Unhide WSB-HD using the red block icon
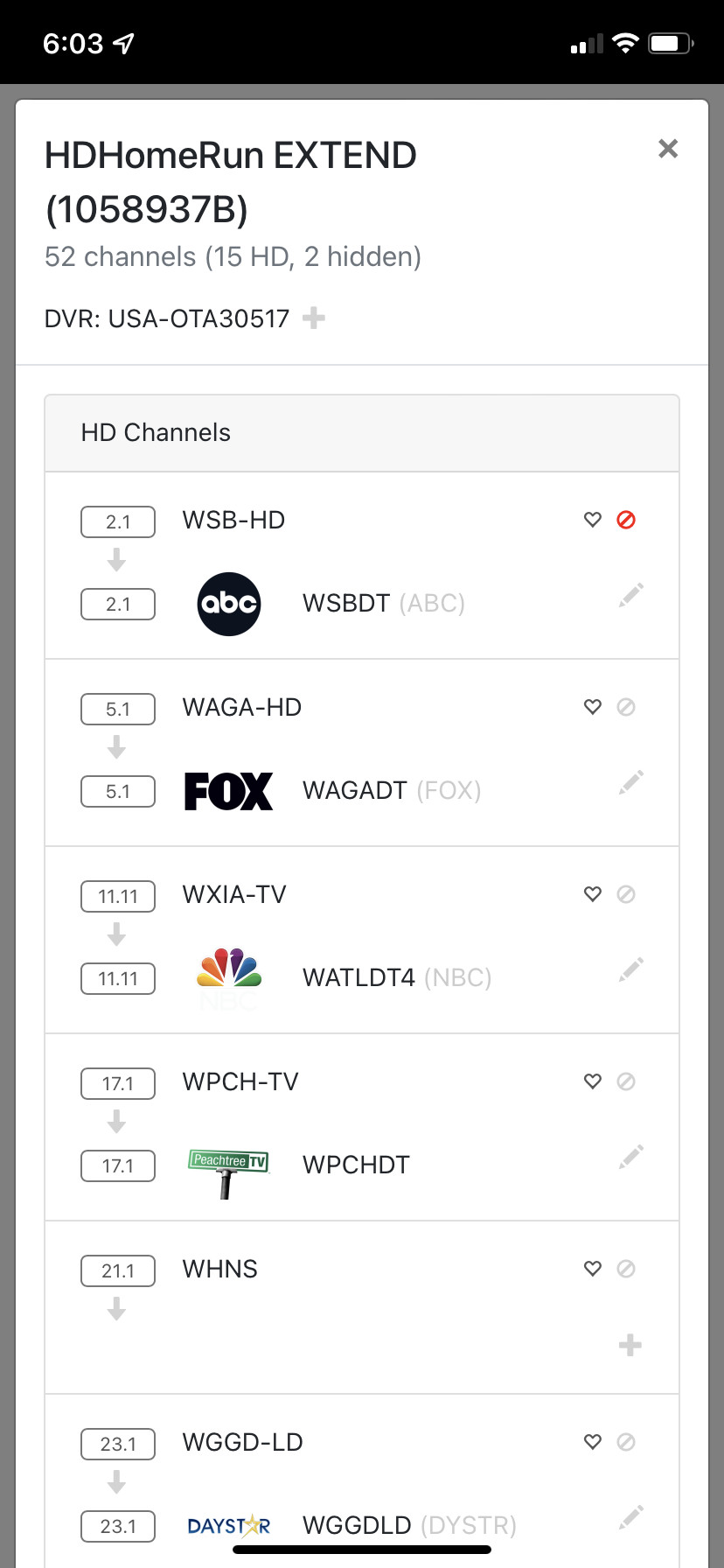 pyautogui.click(x=626, y=520)
